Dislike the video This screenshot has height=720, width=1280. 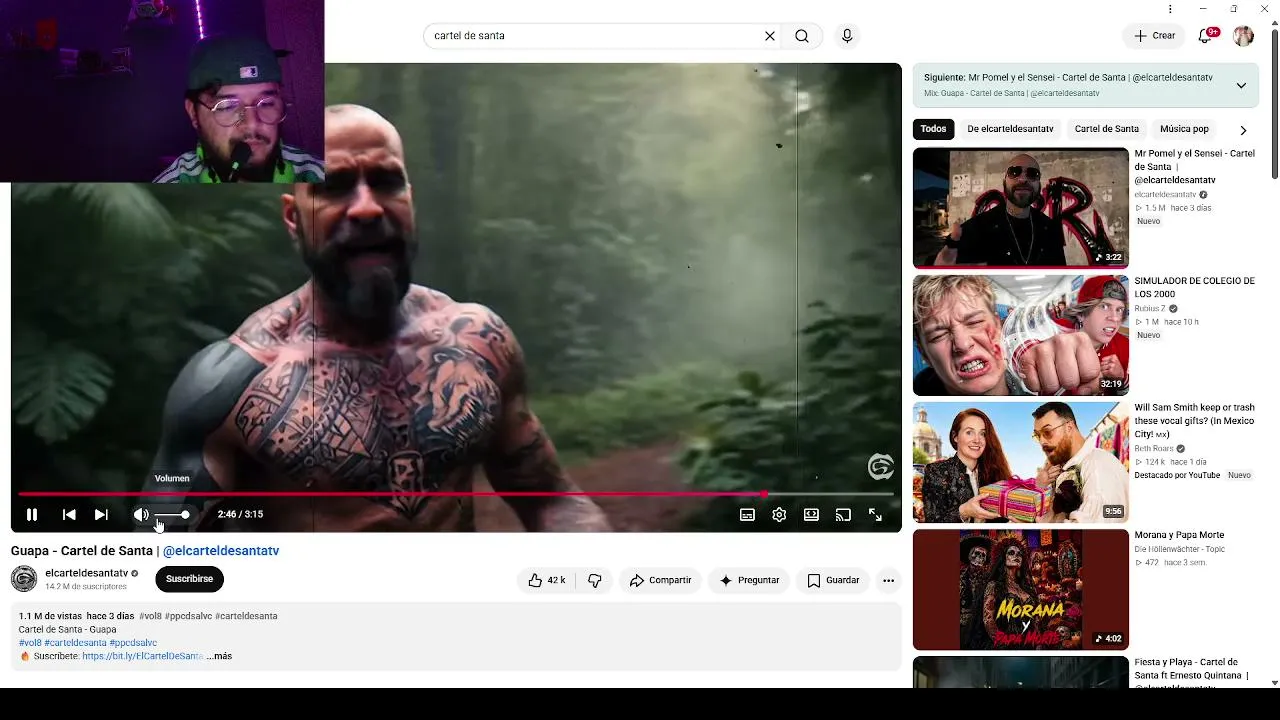[x=595, y=580]
